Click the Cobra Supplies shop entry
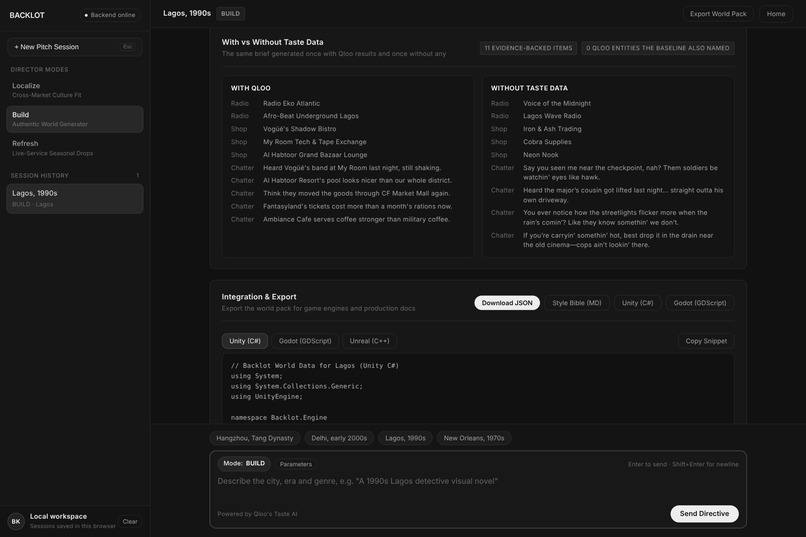This screenshot has width=806, height=537. [x=547, y=142]
